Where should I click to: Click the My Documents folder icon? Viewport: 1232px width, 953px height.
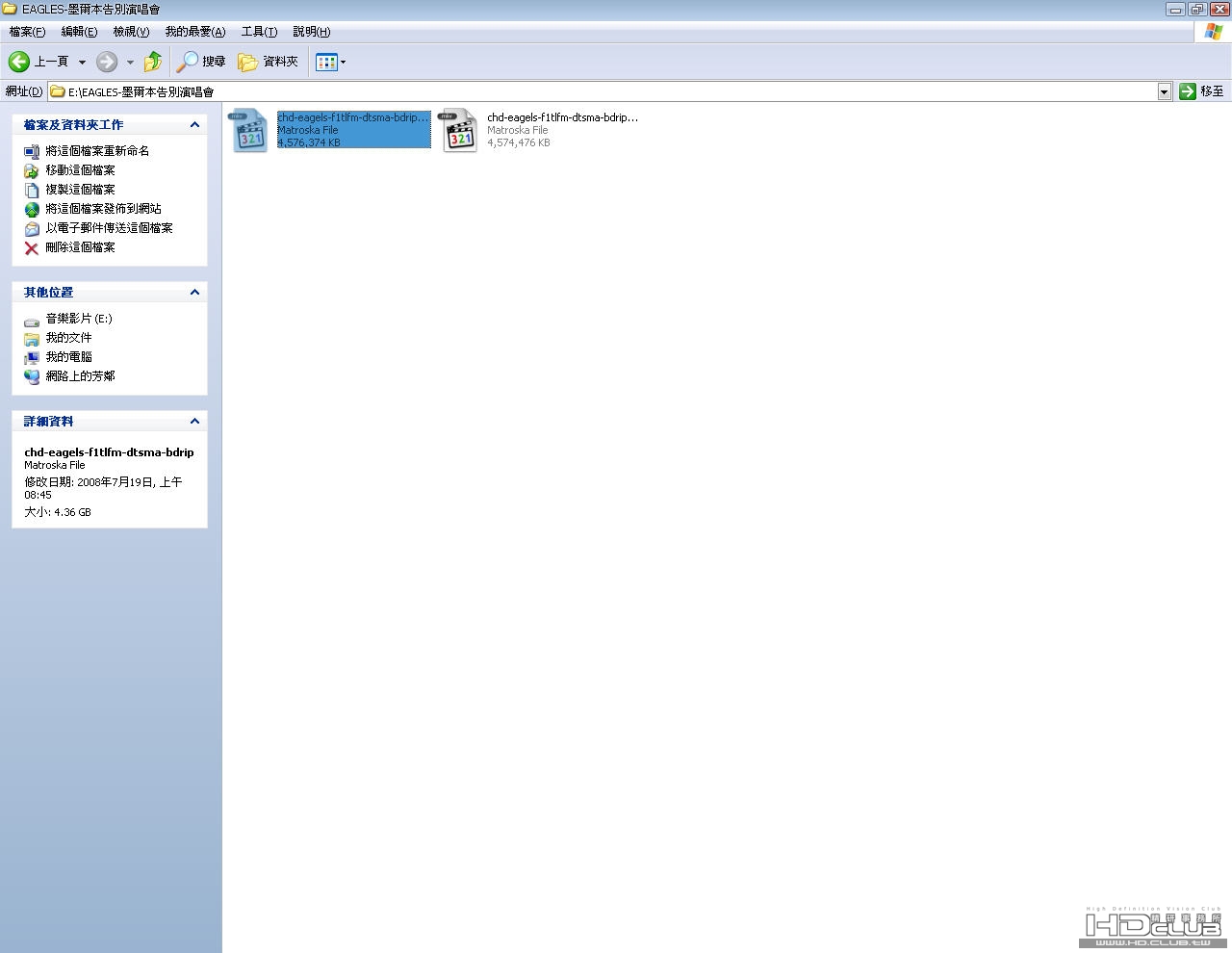click(32, 338)
